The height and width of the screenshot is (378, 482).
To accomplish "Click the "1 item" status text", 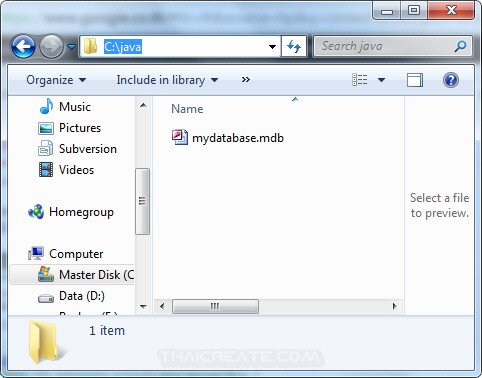I will [x=107, y=331].
